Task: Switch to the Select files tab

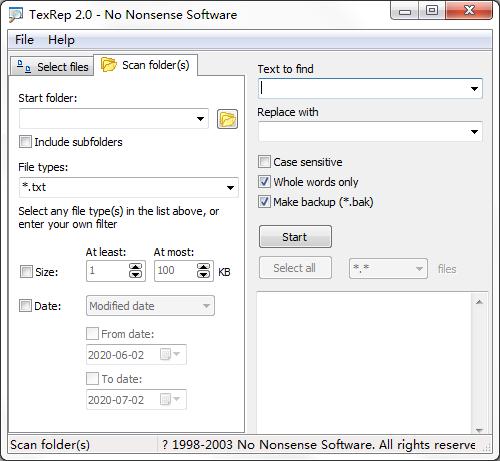Action: pos(52,66)
